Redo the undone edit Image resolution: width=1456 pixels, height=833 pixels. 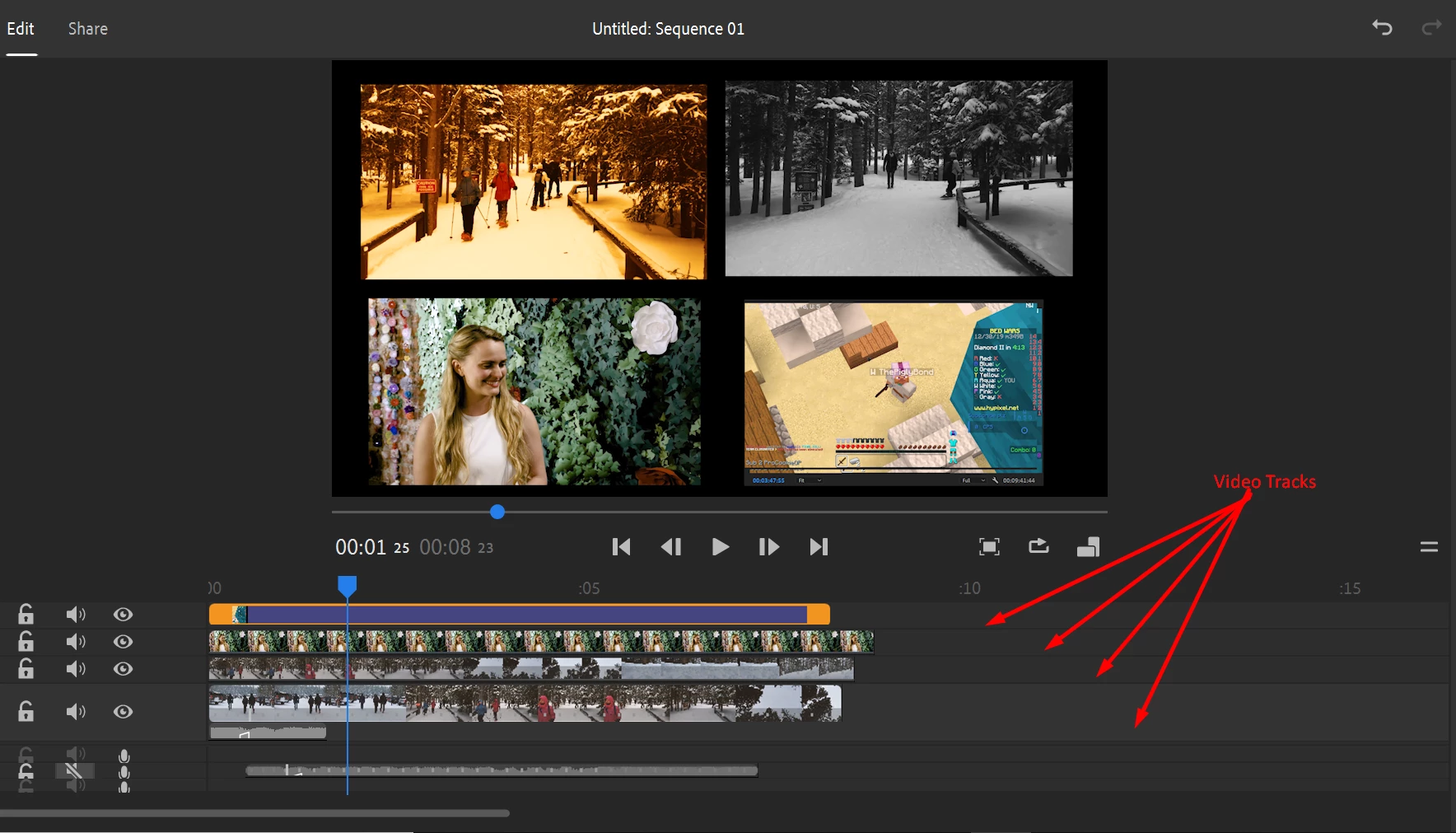pyautogui.click(x=1432, y=28)
